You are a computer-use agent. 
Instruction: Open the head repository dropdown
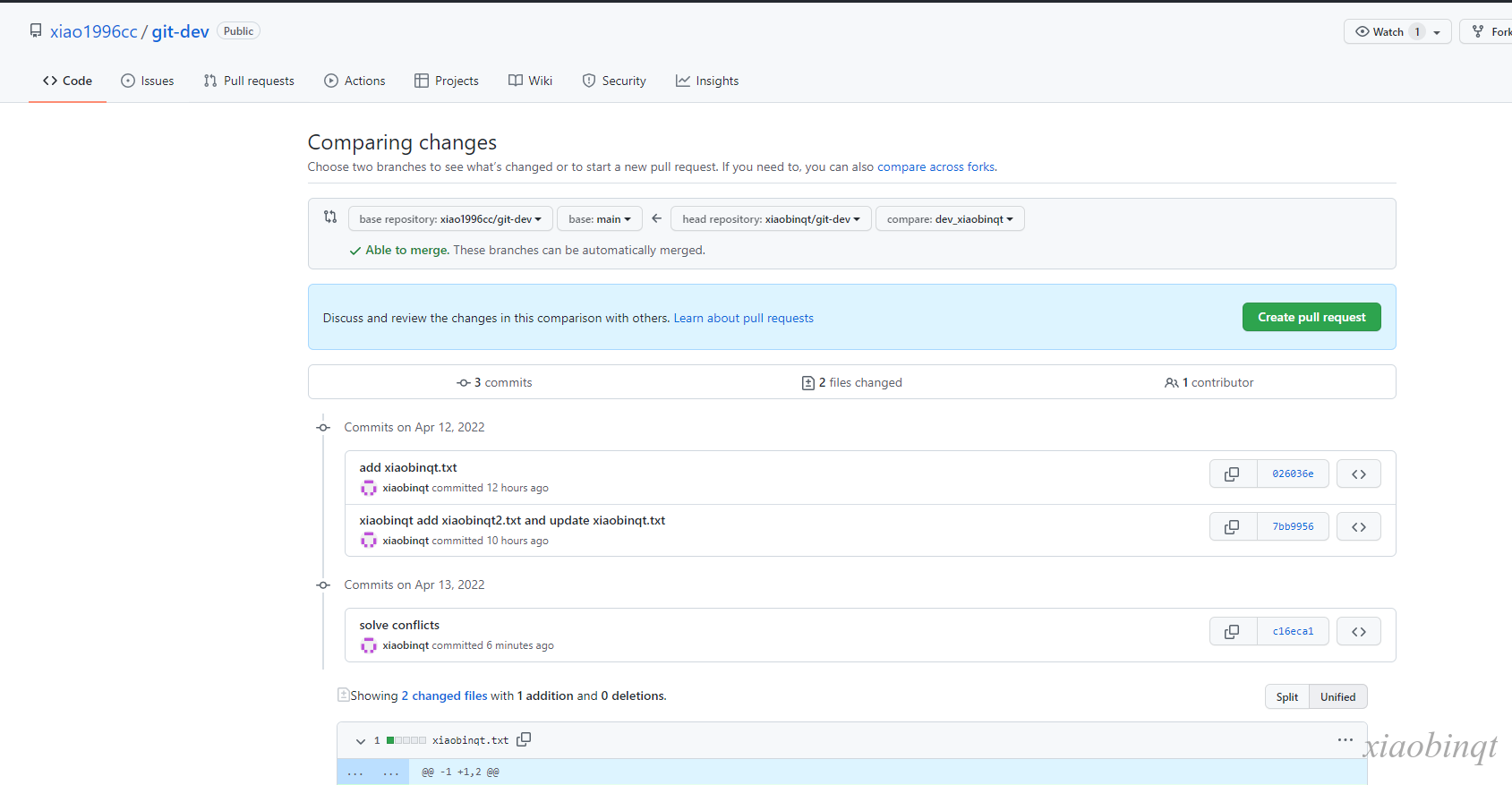click(771, 219)
